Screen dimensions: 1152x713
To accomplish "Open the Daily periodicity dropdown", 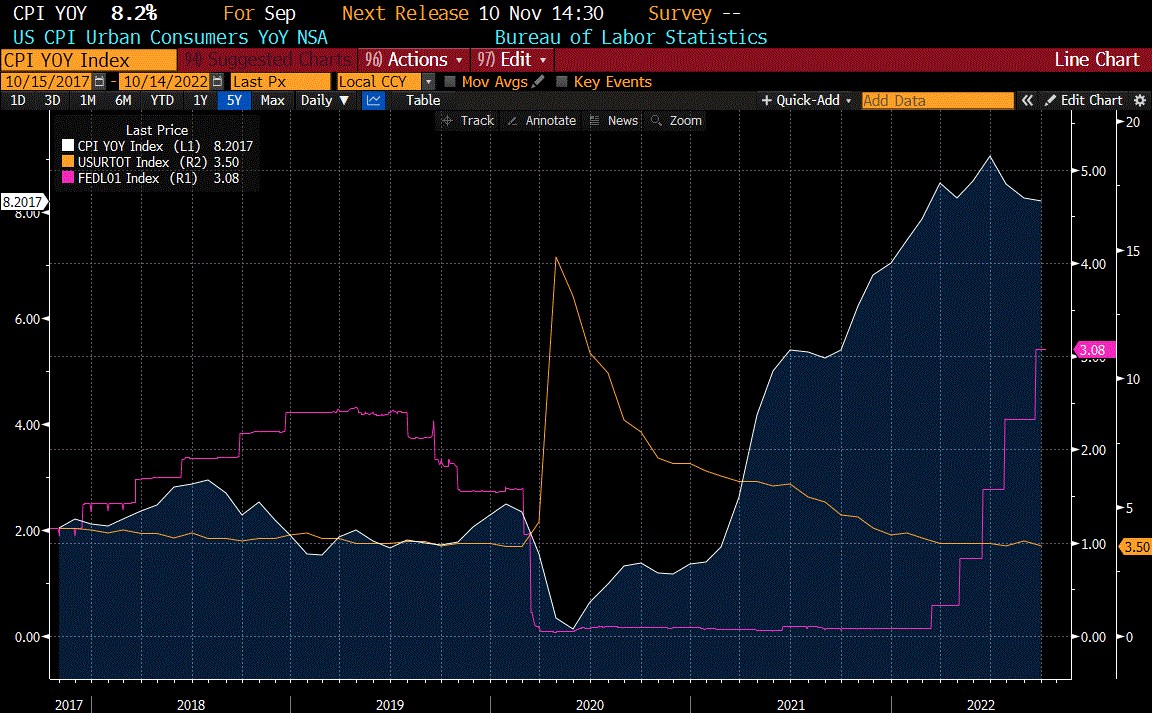I will click(325, 100).
